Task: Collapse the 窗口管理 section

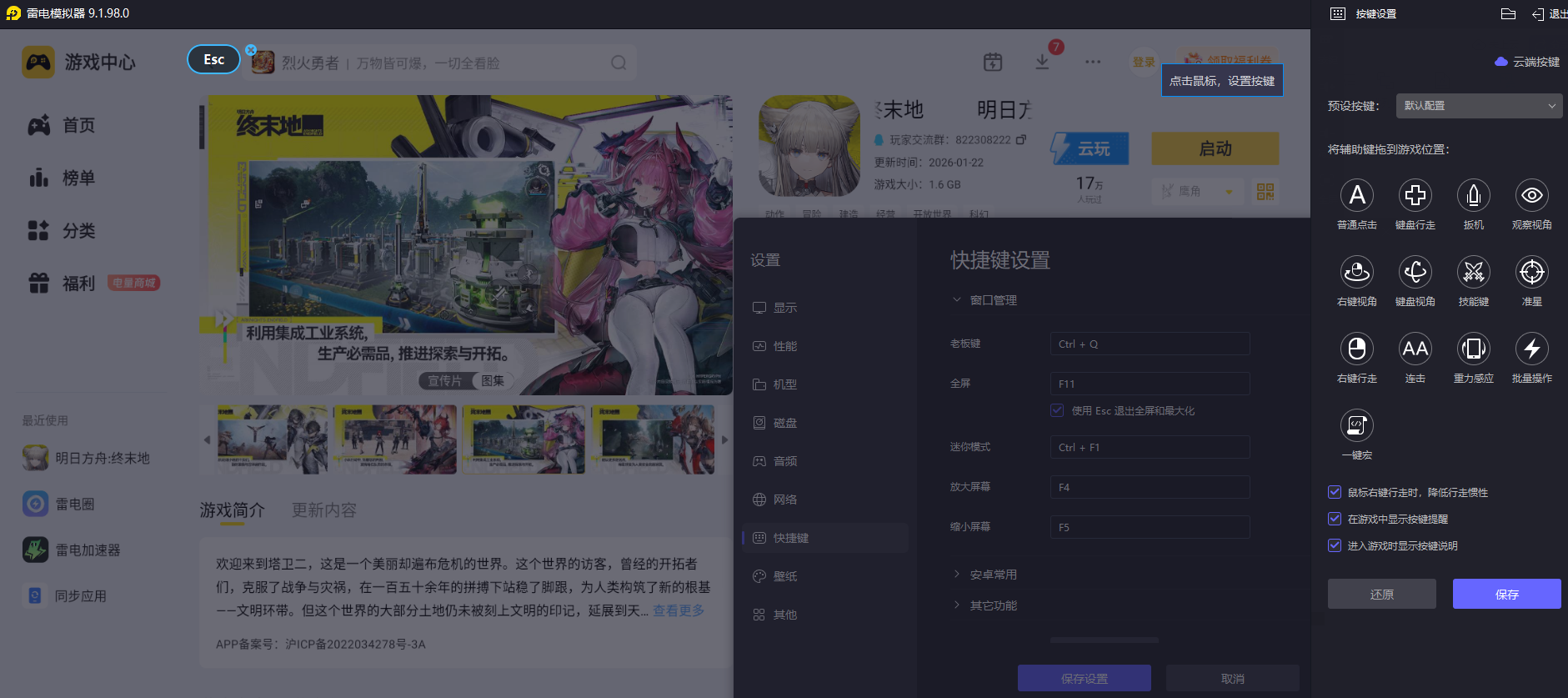Action: tap(956, 299)
